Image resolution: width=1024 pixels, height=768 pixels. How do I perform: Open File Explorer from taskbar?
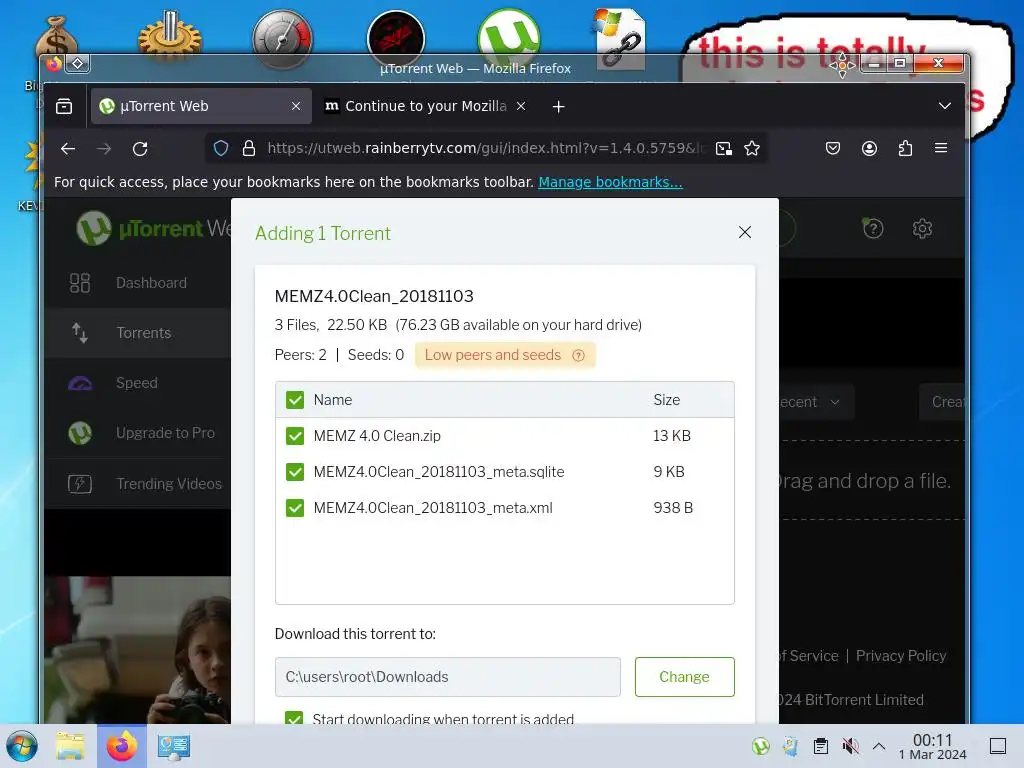point(70,746)
